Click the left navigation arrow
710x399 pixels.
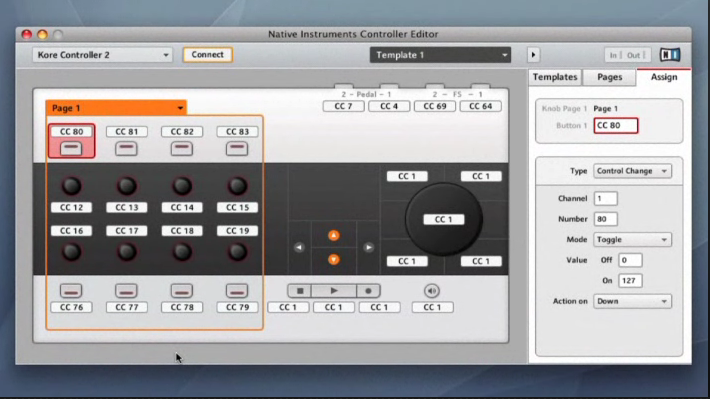[299, 247]
